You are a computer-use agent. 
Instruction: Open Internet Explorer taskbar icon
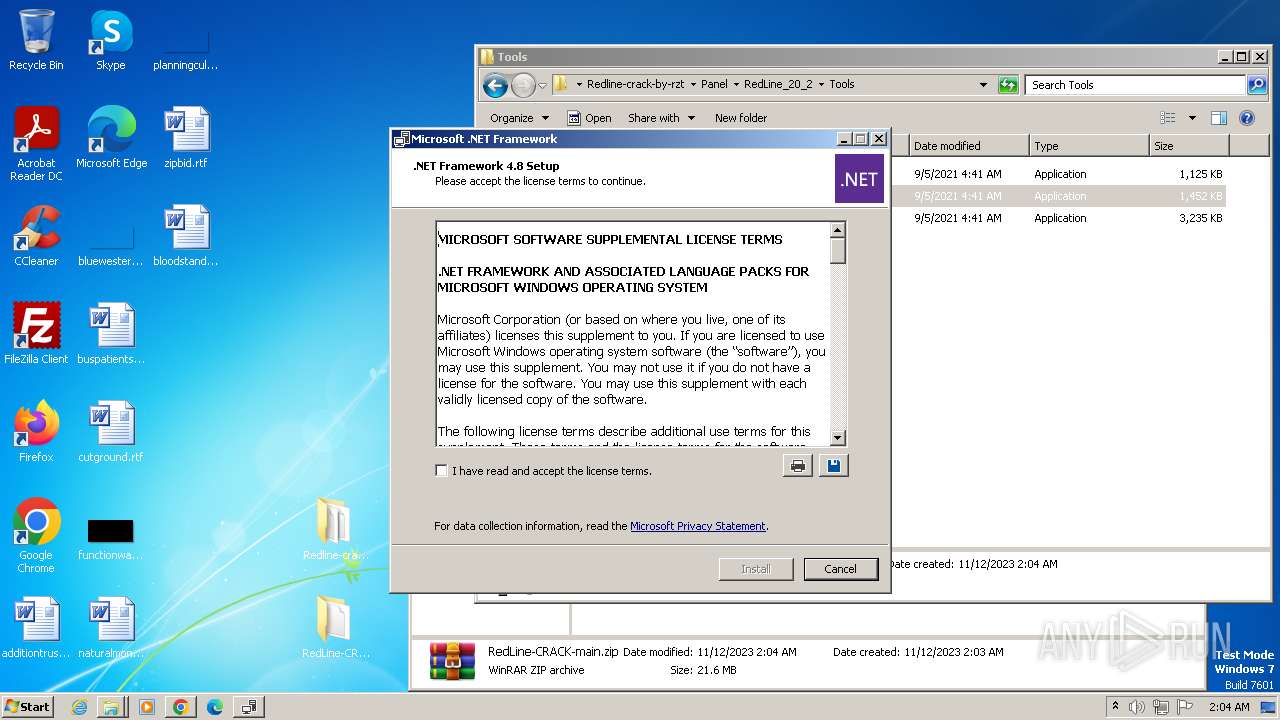pyautogui.click(x=80, y=707)
